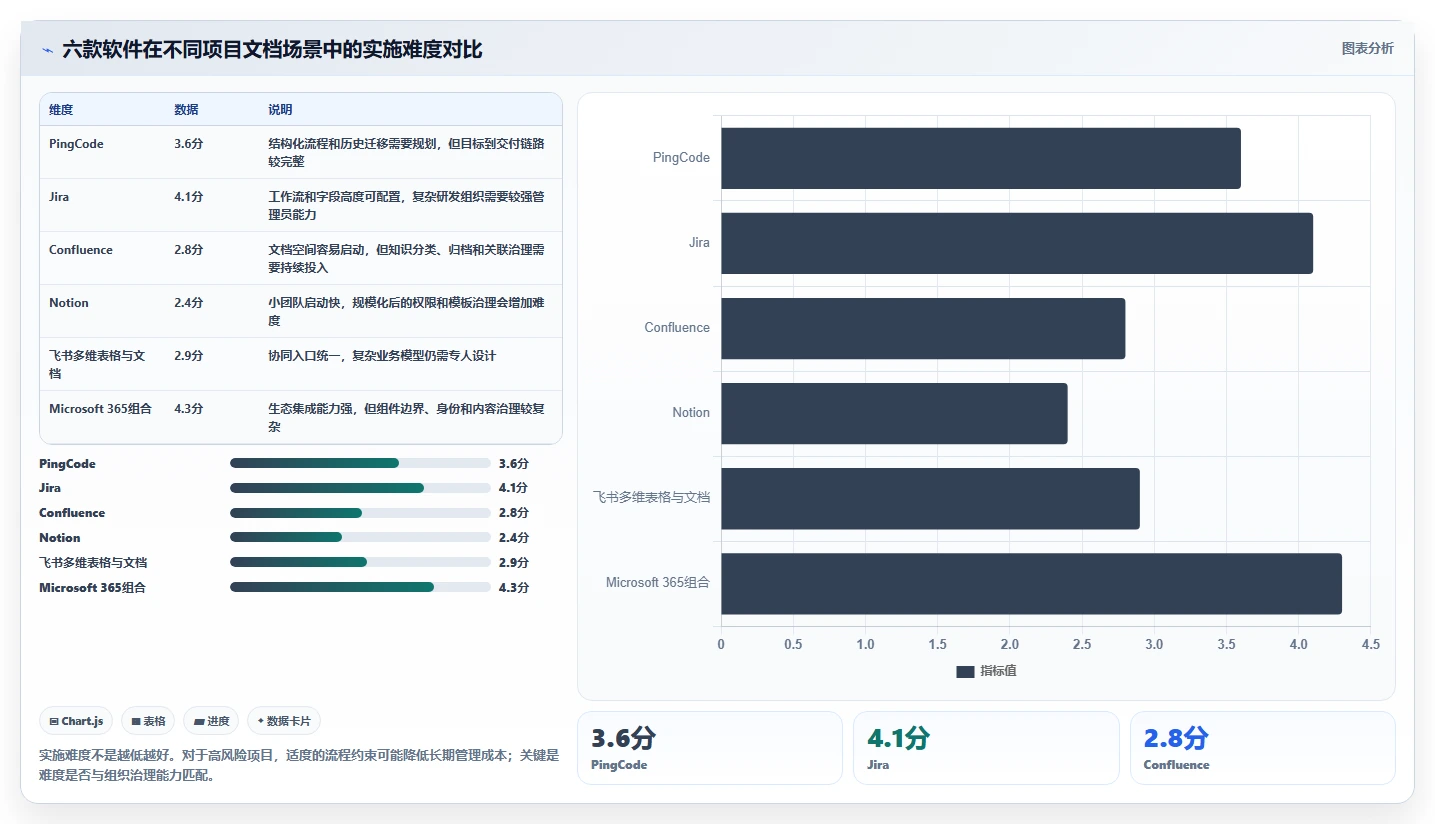
Task: Click the 4.3分 value beside Microsoft progress bar
Action: coord(514,588)
